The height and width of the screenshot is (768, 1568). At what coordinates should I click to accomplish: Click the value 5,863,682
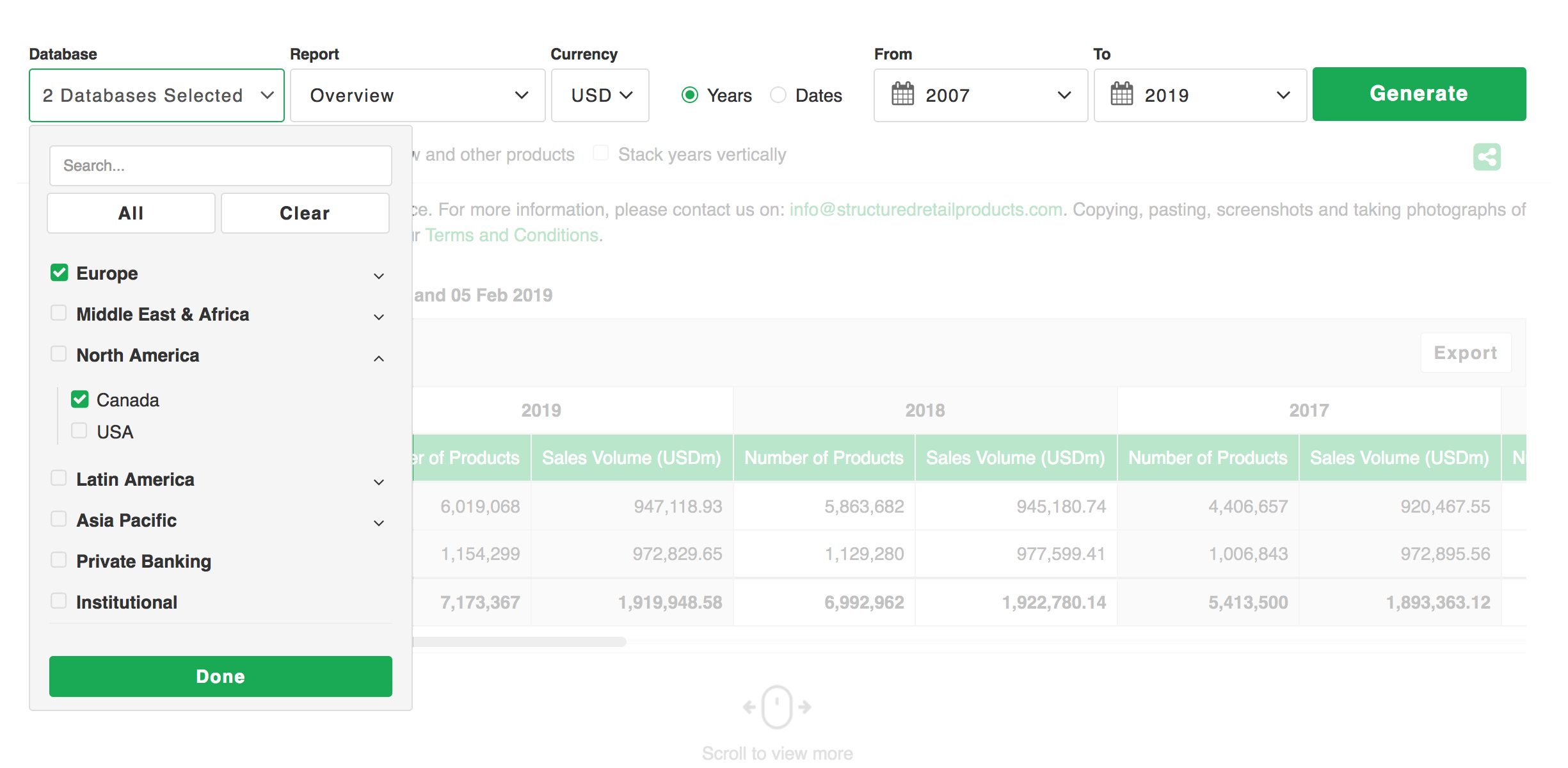[864, 506]
